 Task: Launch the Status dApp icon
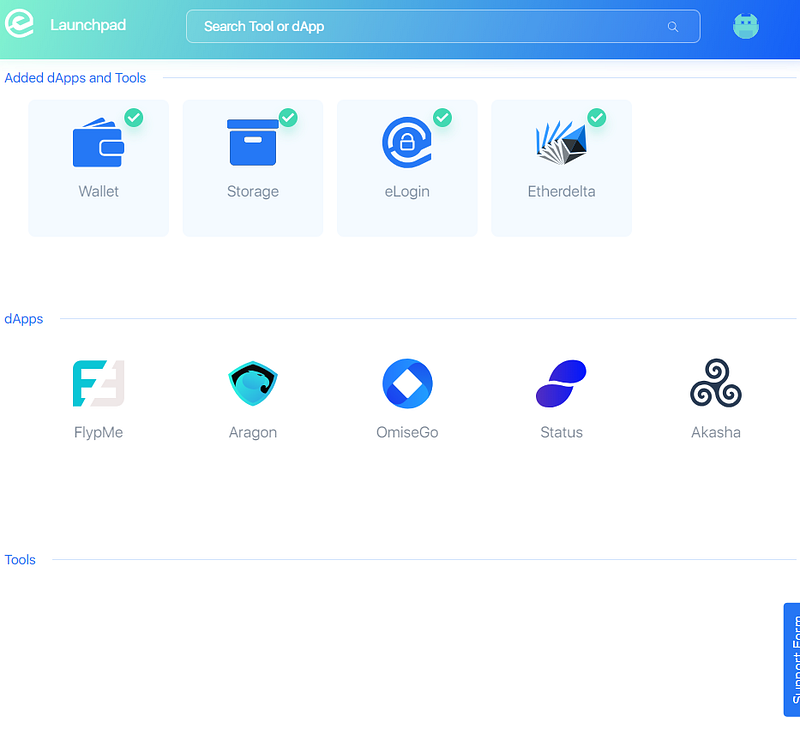[x=561, y=383]
